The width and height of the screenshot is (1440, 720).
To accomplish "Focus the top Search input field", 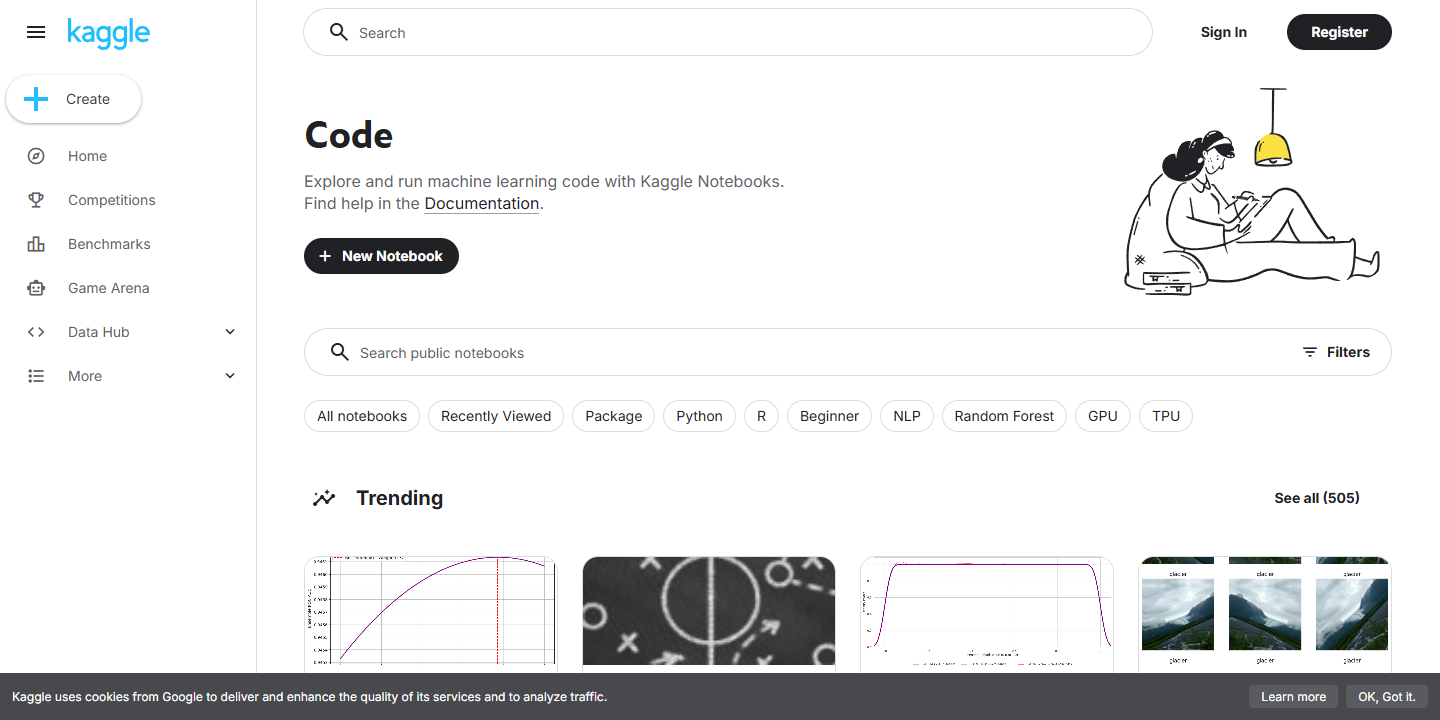I will coord(728,32).
